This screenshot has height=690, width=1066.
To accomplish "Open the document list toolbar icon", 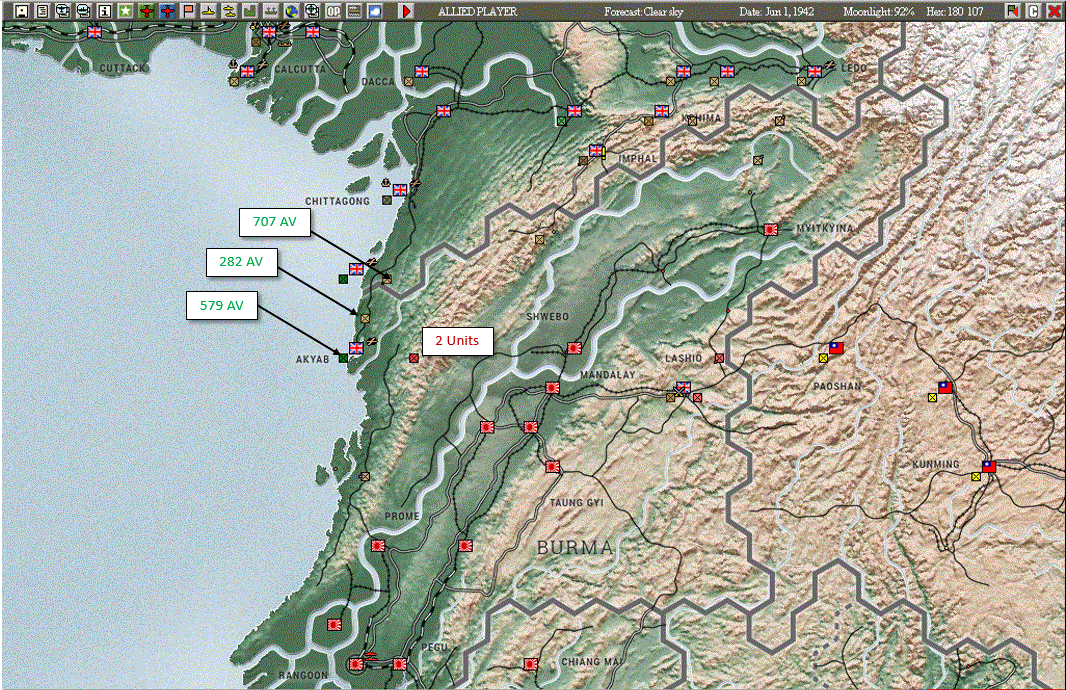I will (42, 11).
